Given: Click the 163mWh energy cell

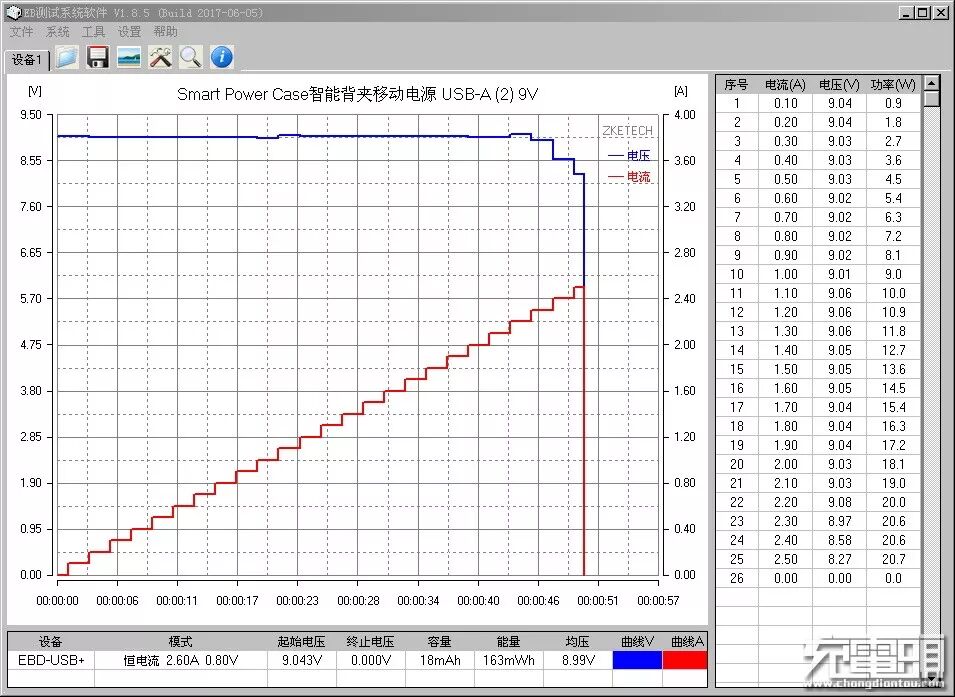Looking at the screenshot, I should pos(509,660).
